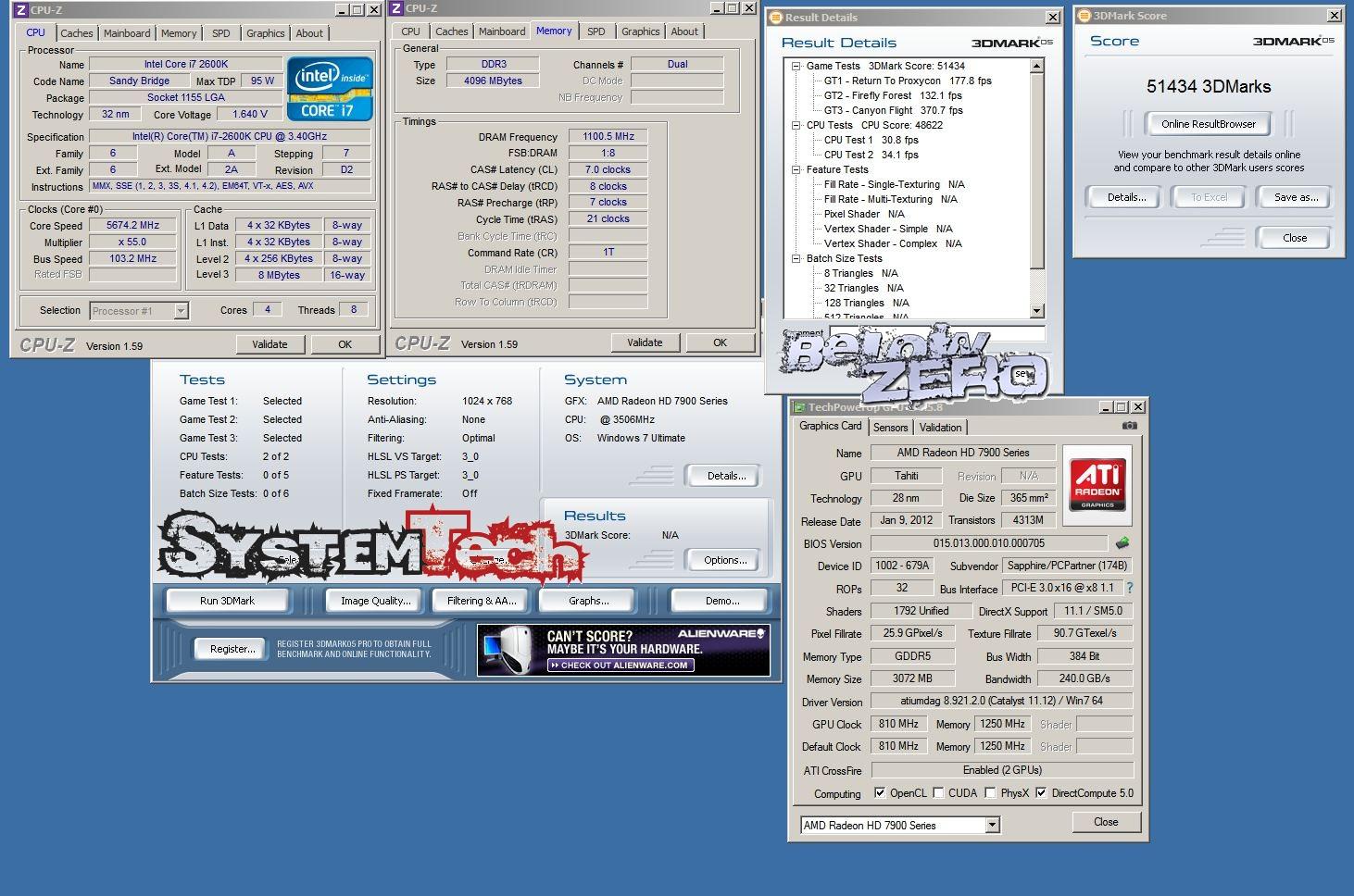Image resolution: width=1354 pixels, height=896 pixels.
Task: Select CPU Test 2 result row
Action: tap(871, 155)
